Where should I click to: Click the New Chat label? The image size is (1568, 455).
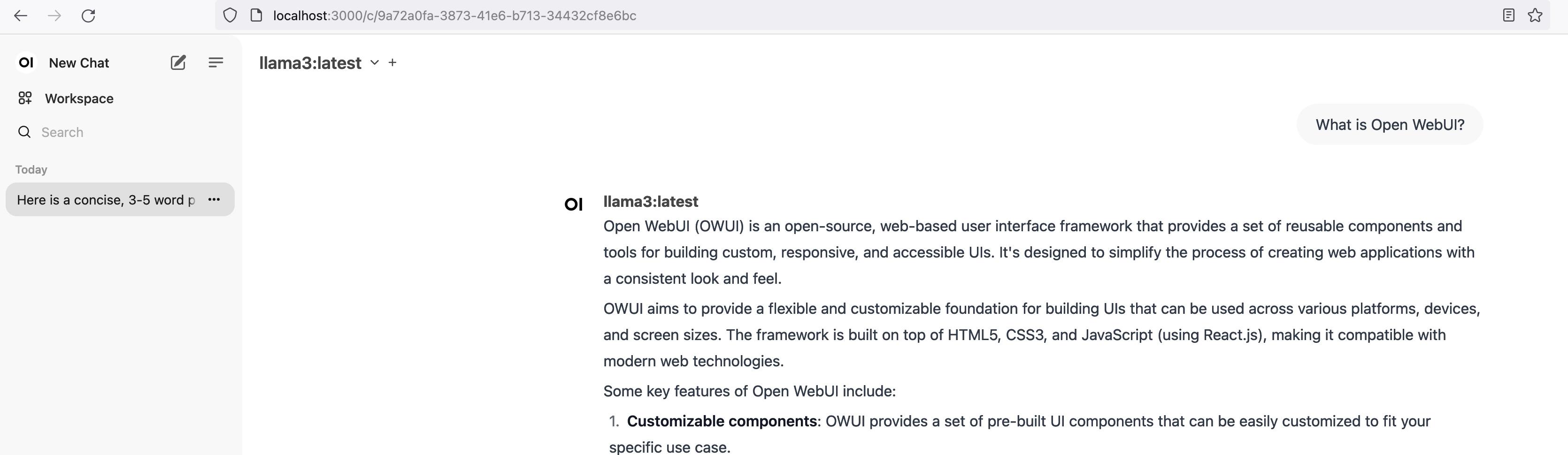point(79,63)
